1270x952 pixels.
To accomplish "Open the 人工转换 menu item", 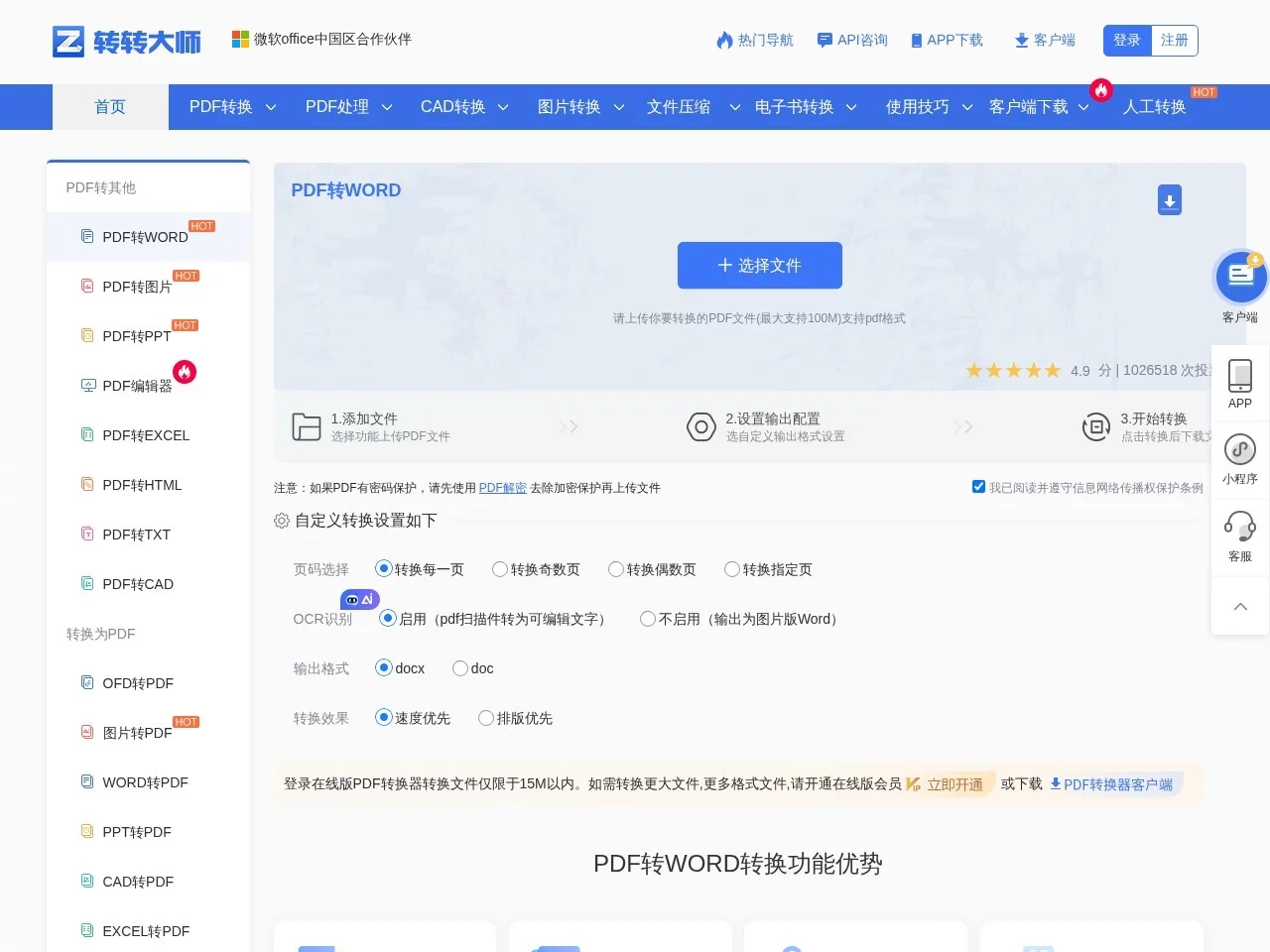I will pos(1154,107).
